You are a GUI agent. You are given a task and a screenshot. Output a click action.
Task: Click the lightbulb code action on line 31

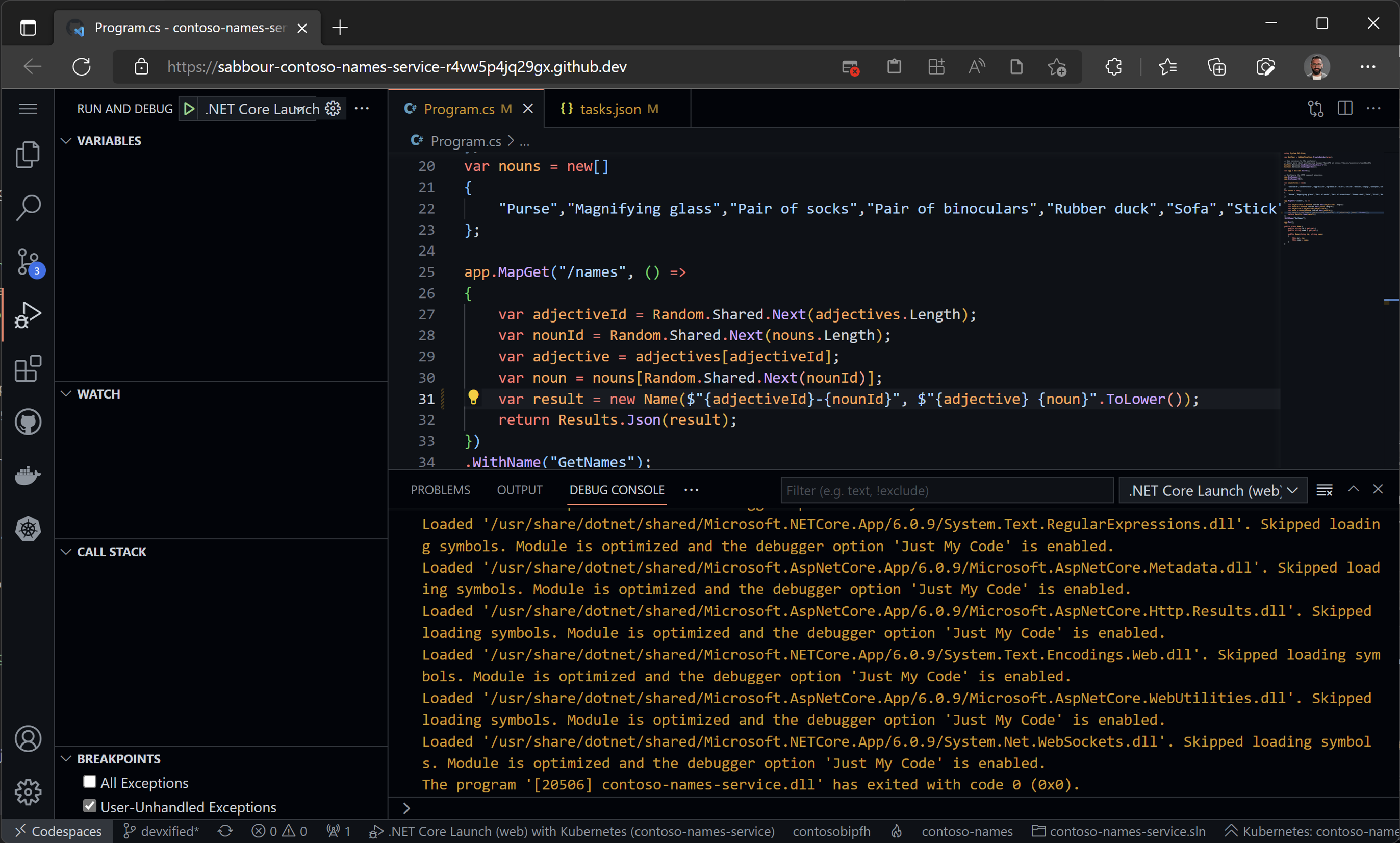(x=473, y=397)
